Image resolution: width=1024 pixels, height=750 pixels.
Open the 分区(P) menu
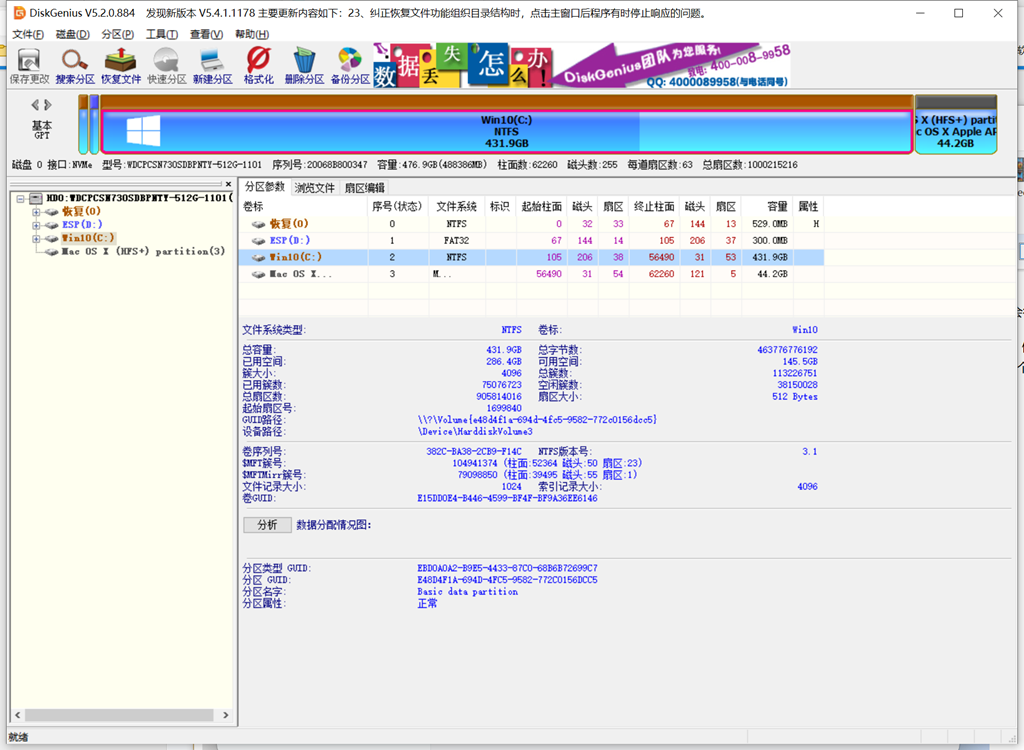[x=118, y=34]
